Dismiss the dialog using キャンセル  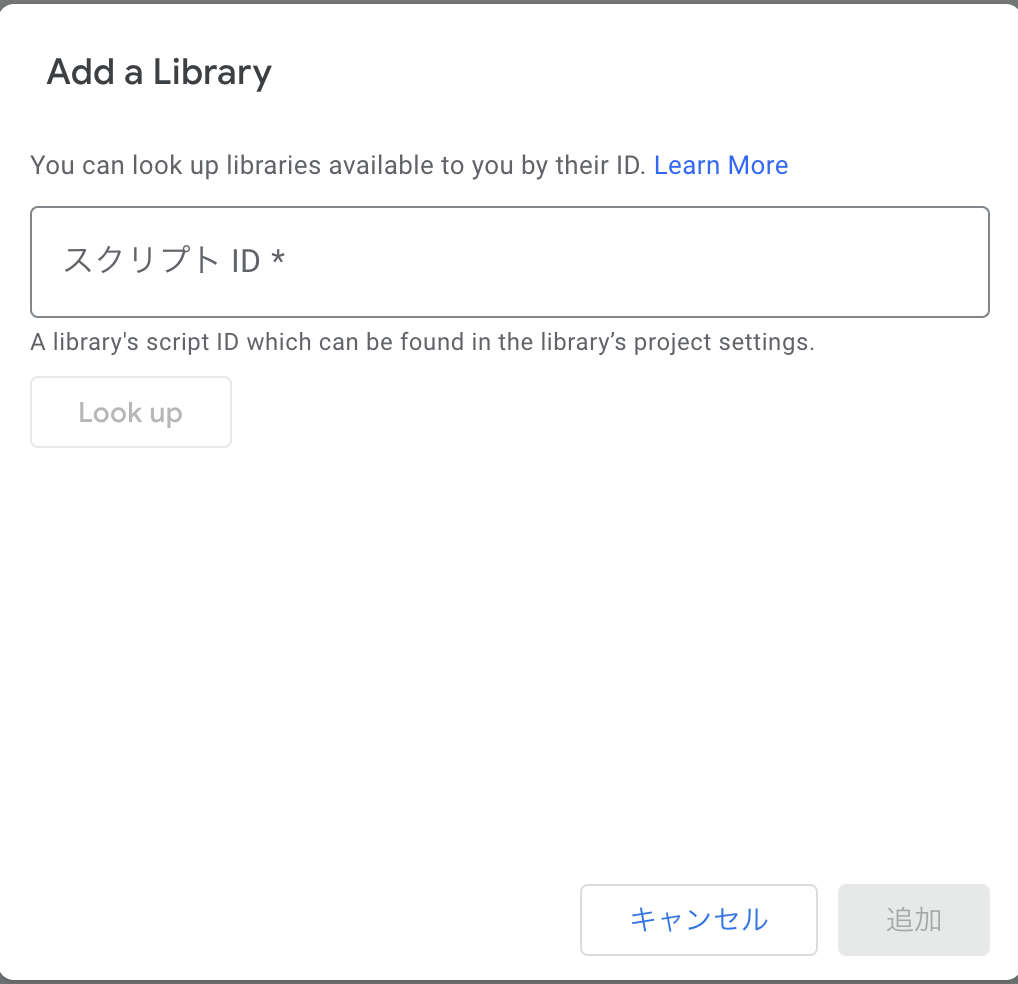click(x=699, y=920)
